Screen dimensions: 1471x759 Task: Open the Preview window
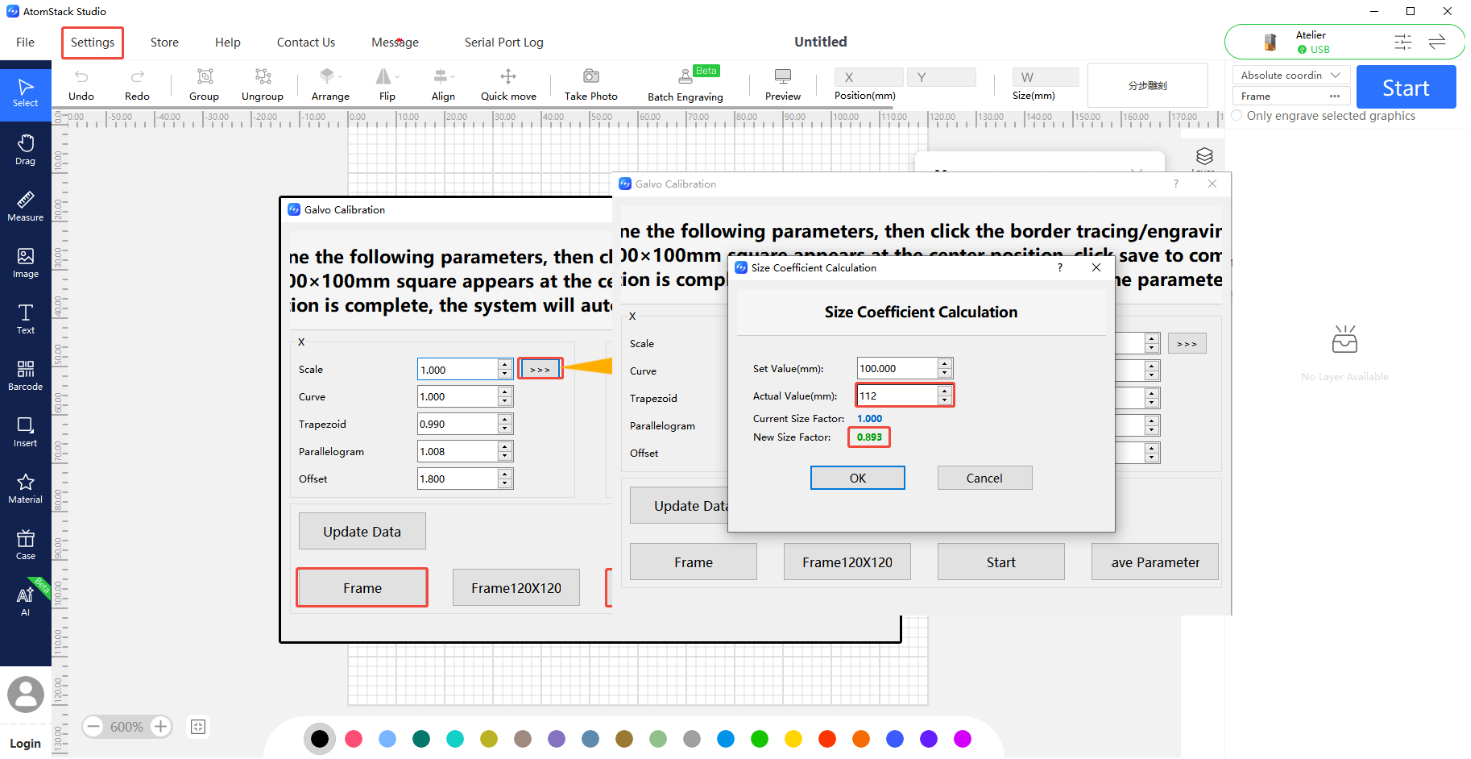coord(783,85)
